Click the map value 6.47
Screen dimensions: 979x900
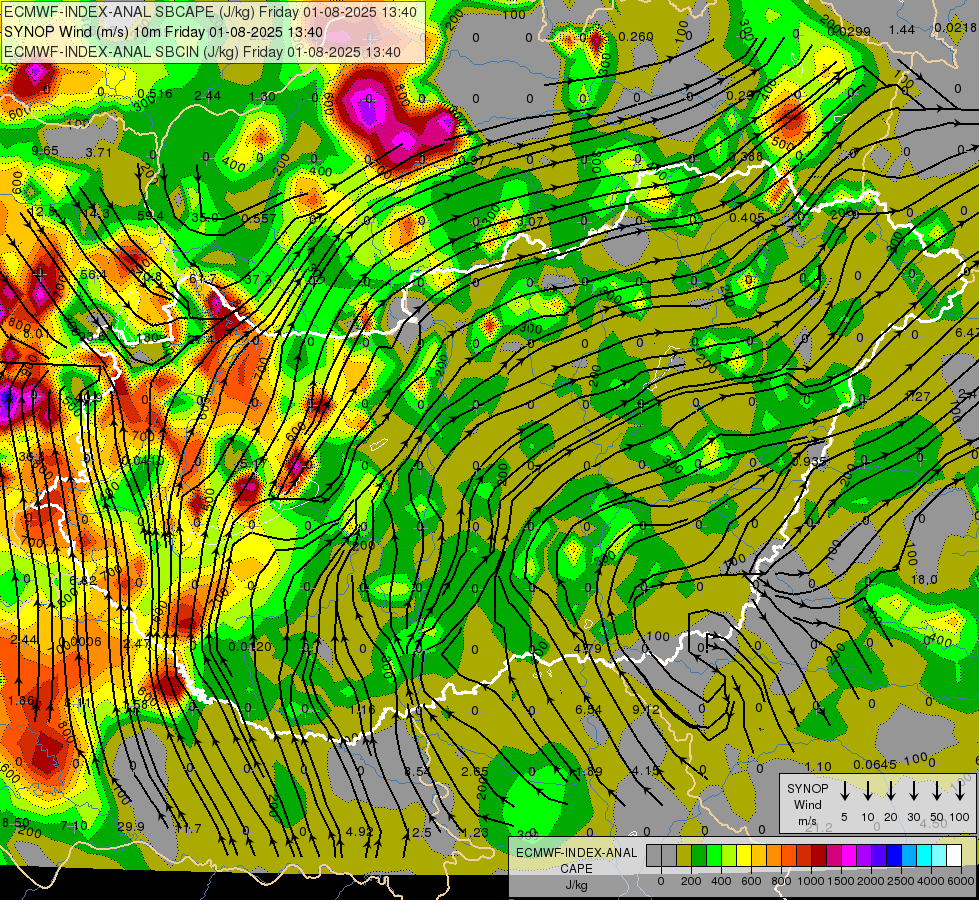pyautogui.click(x=967, y=333)
